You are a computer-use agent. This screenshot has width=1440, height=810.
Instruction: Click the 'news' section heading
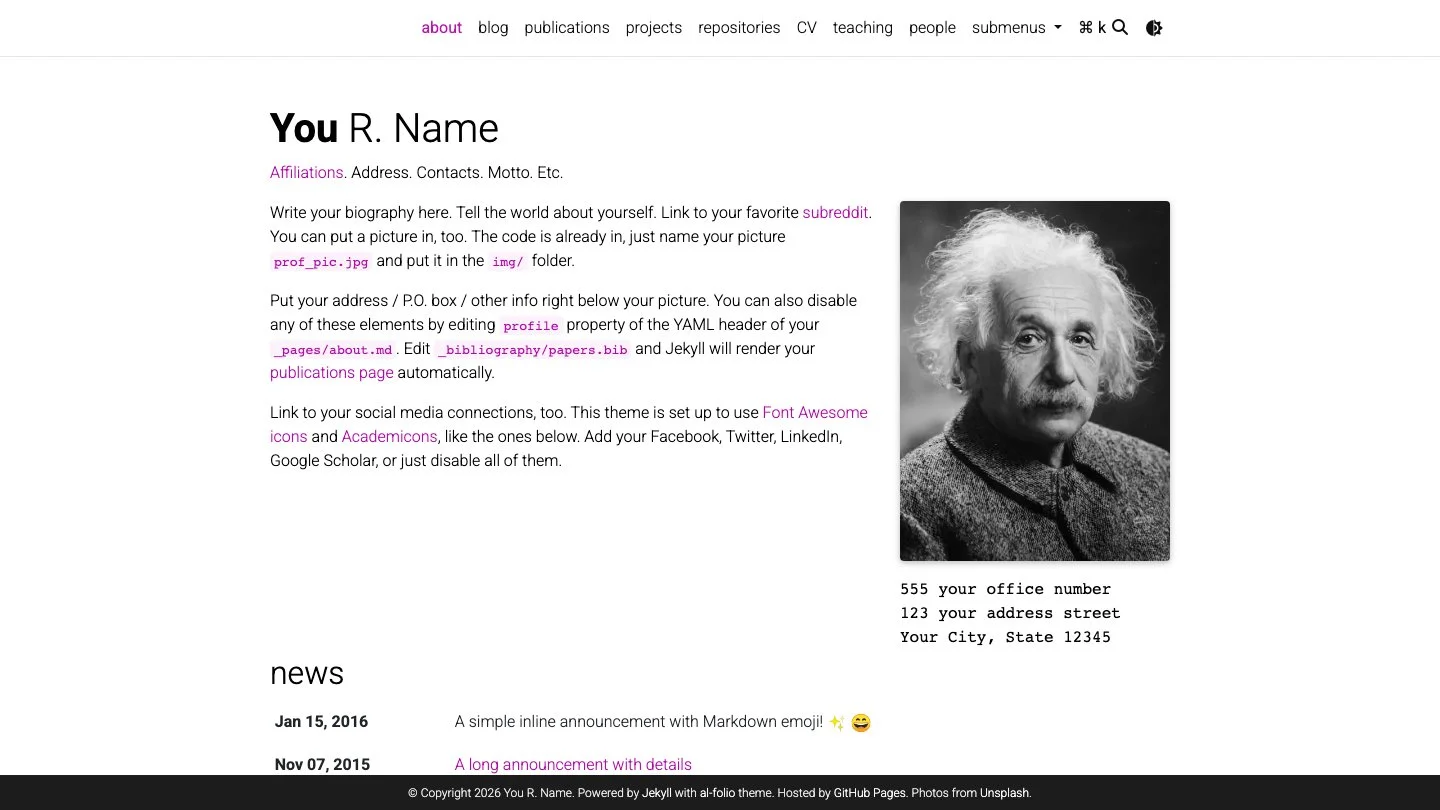pyautogui.click(x=307, y=673)
